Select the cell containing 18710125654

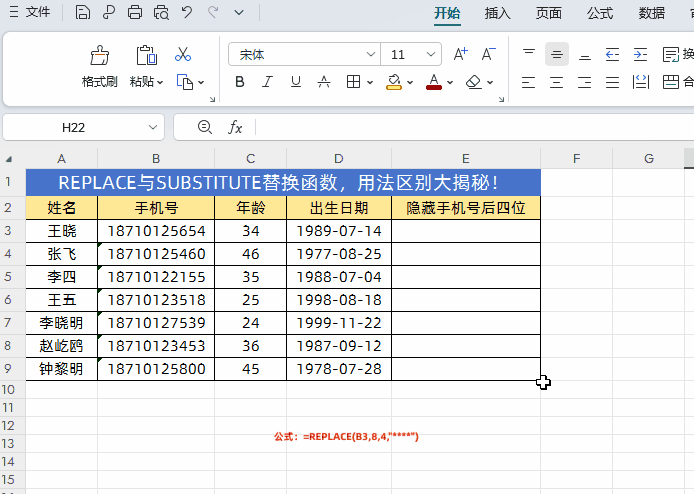tap(156, 231)
